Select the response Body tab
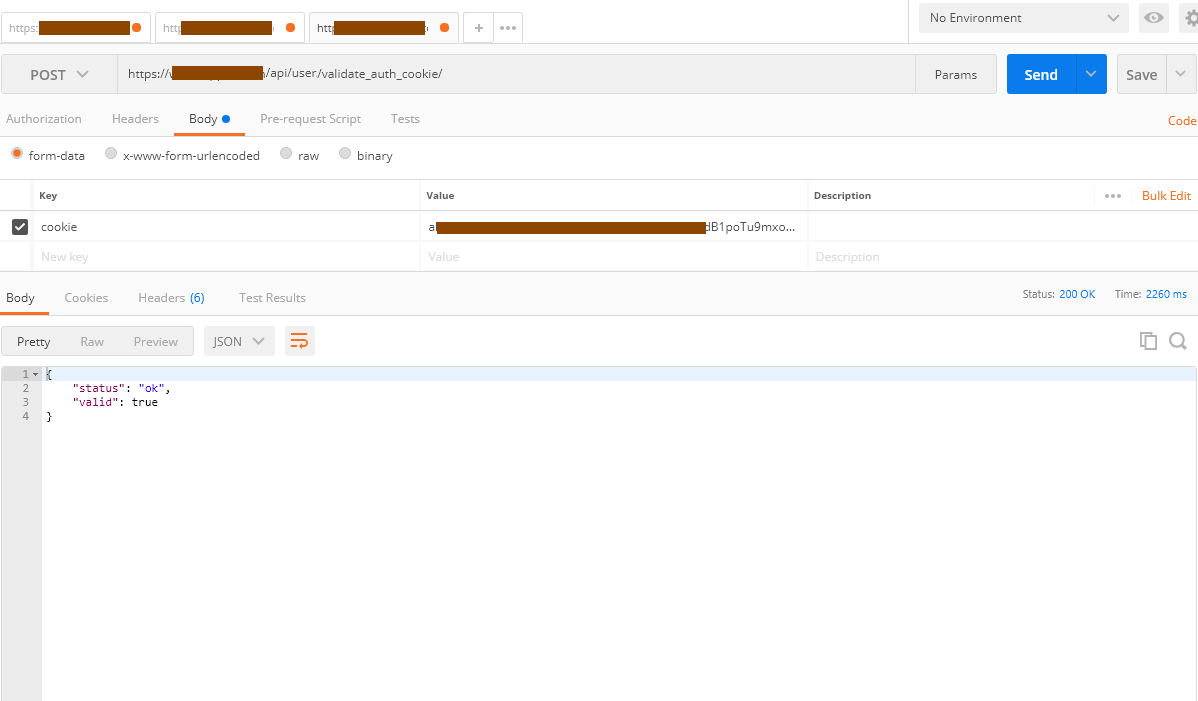The width and height of the screenshot is (1198, 701). (21, 298)
